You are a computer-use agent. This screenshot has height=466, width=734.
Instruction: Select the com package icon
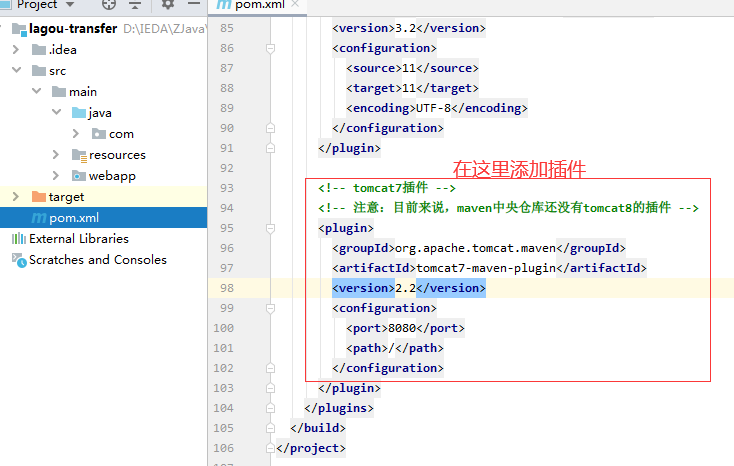pyautogui.click(x=99, y=133)
